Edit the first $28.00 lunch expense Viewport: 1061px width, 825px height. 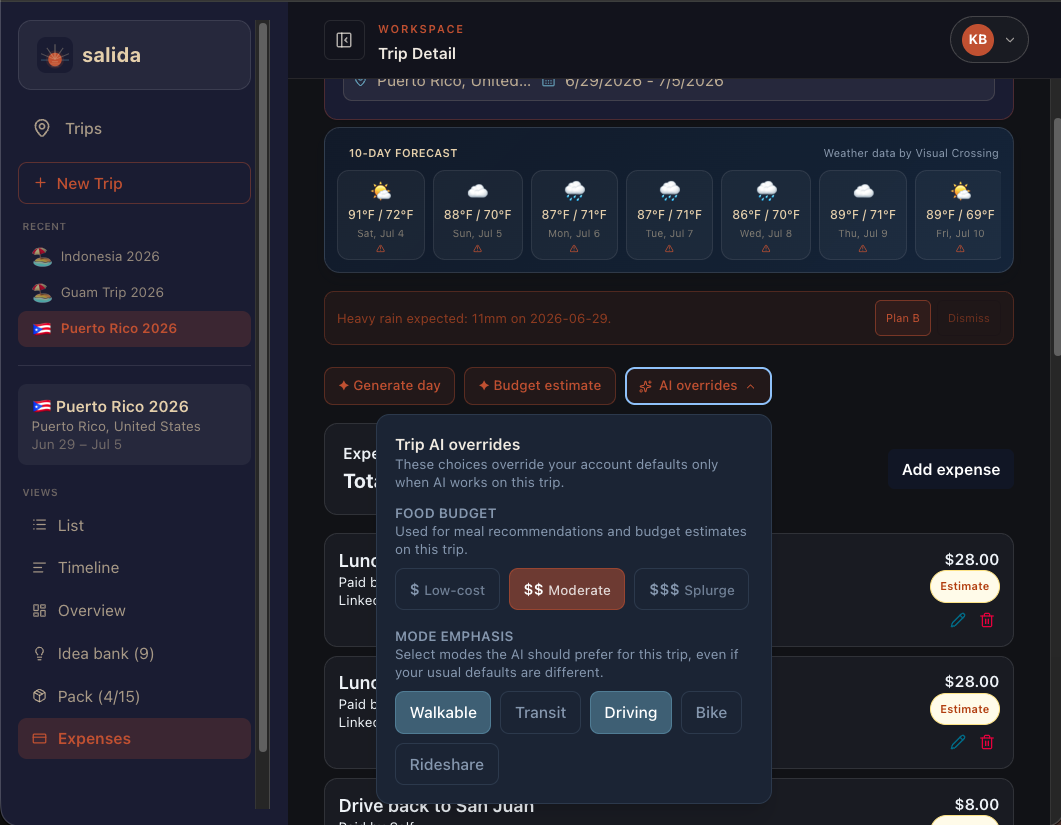(957, 620)
